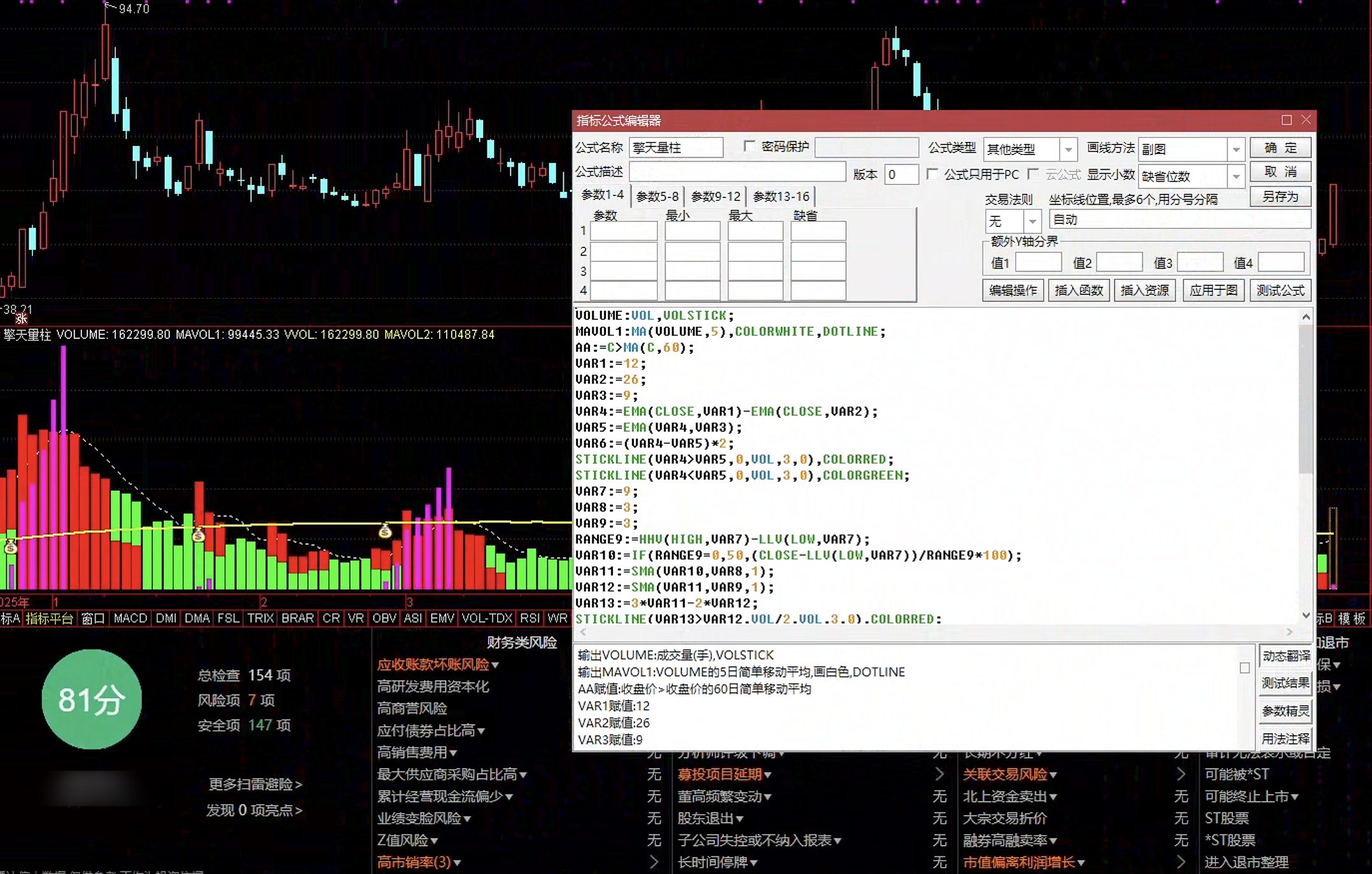
Task: Click the 确定 button
Action: [x=1280, y=148]
